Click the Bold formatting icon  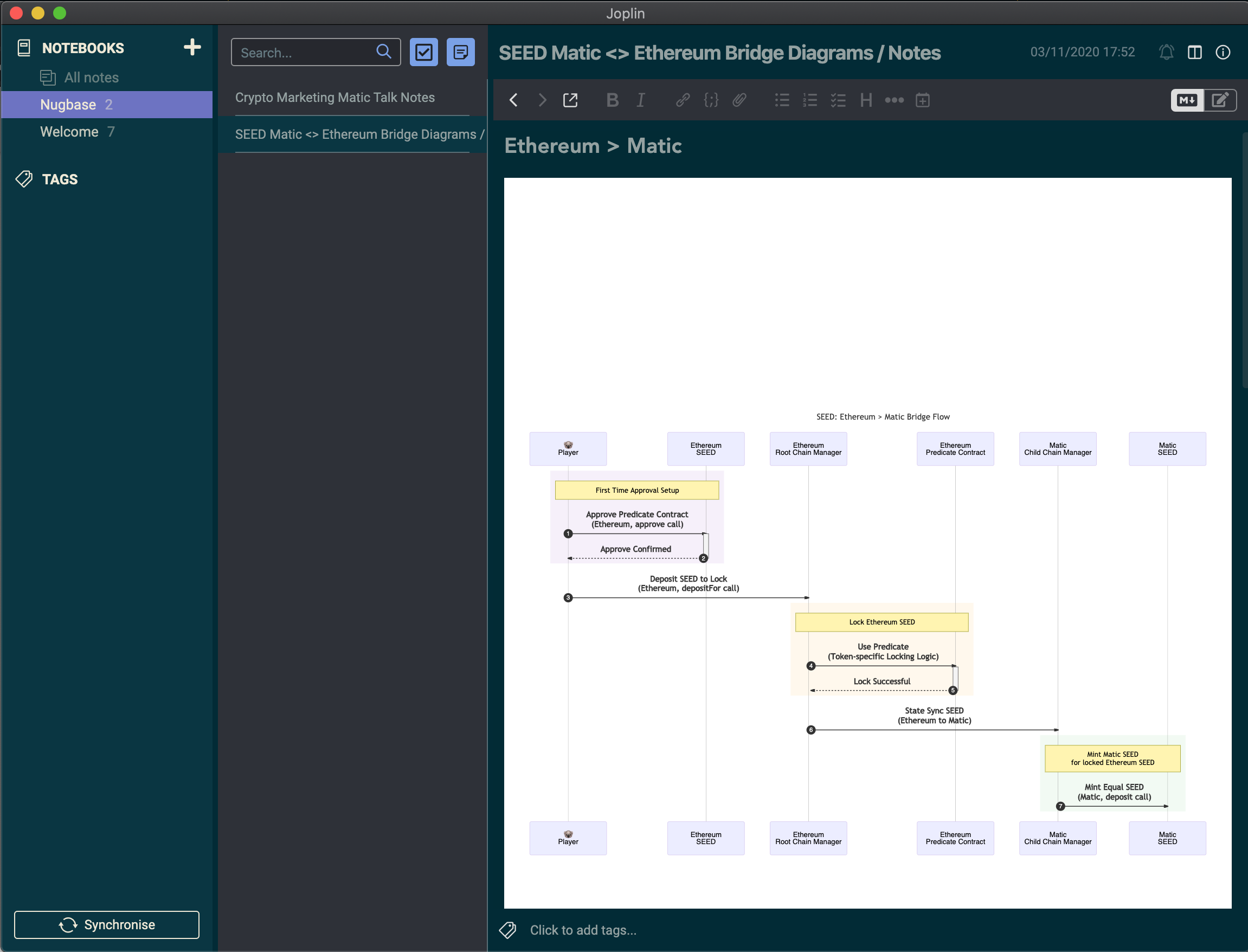point(612,100)
